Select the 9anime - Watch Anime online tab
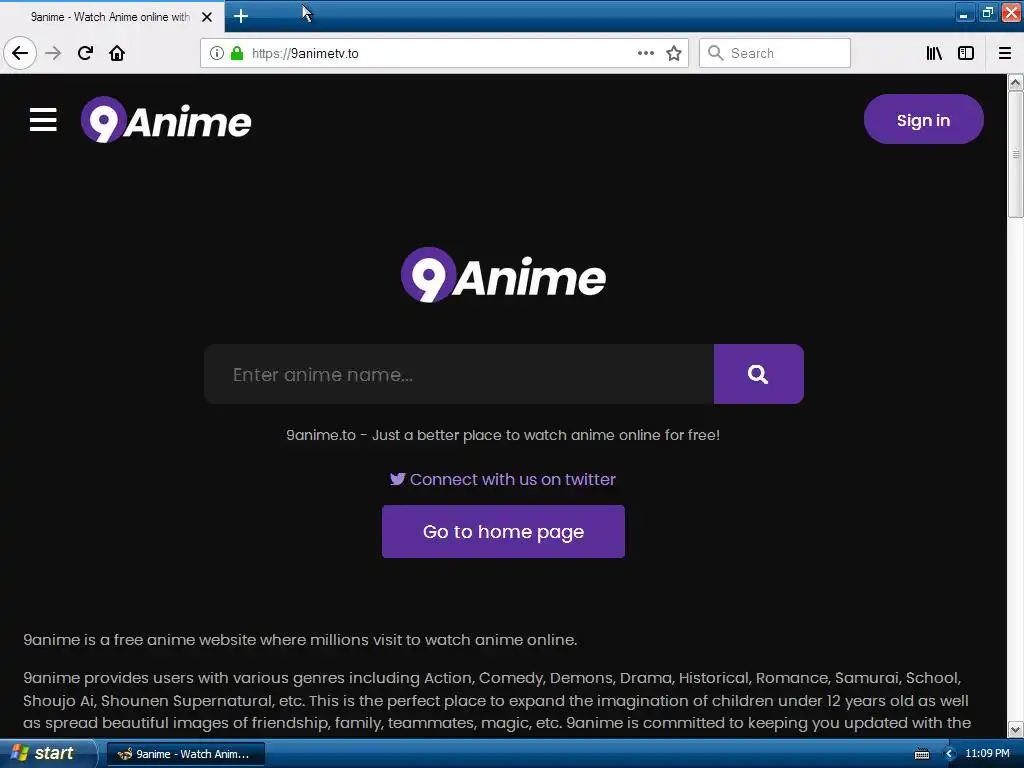This screenshot has width=1024, height=768. 111,17
